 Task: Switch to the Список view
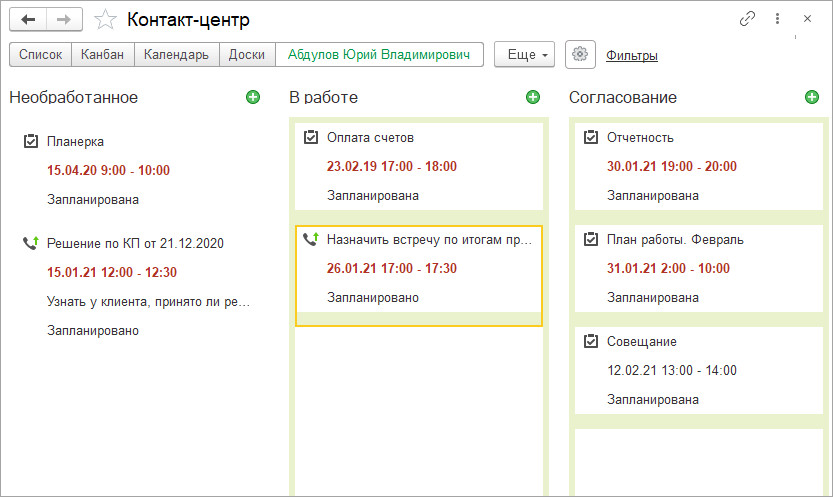(40, 55)
